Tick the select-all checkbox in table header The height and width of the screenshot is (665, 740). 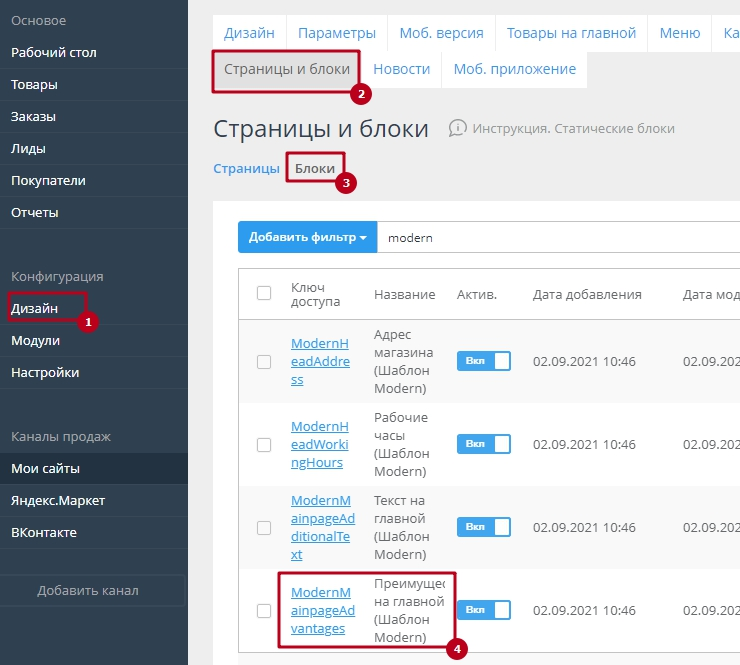click(x=264, y=293)
